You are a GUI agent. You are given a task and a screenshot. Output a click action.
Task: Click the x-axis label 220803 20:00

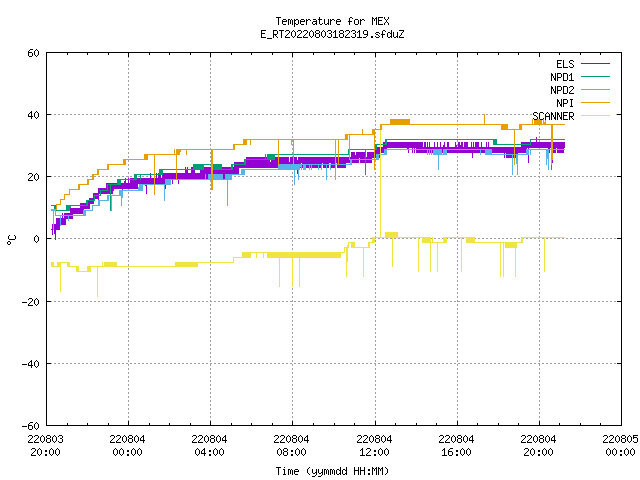click(x=45, y=446)
